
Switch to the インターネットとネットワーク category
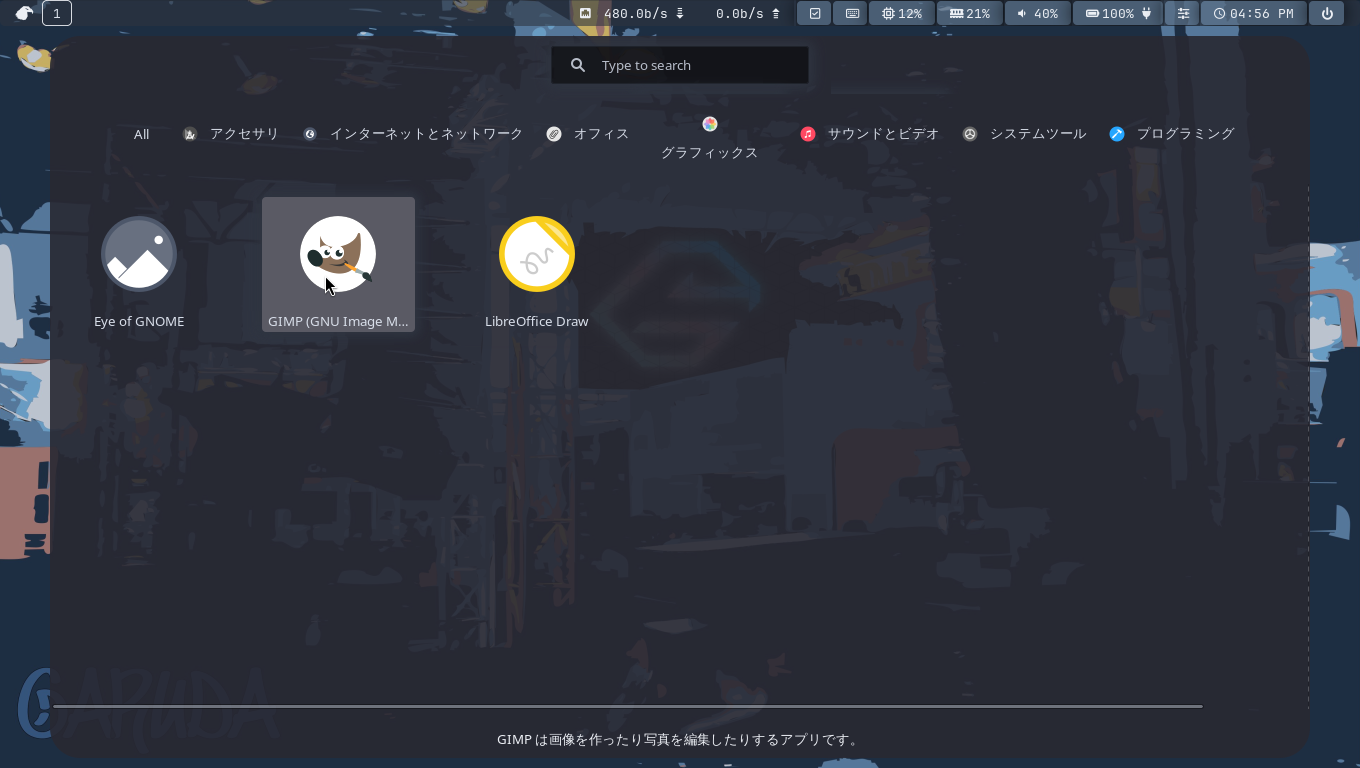tap(413, 134)
